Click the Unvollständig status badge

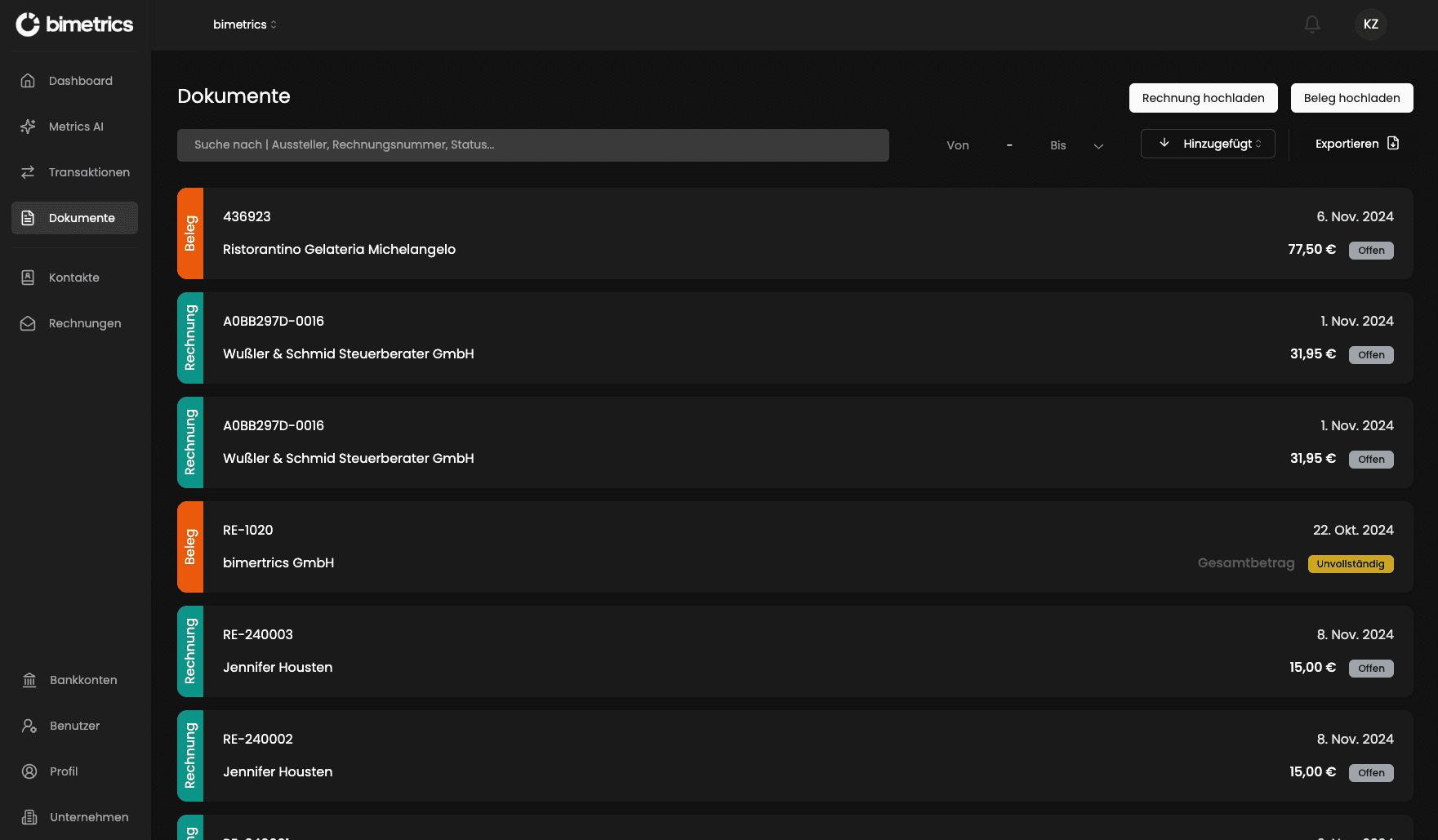[x=1350, y=564]
